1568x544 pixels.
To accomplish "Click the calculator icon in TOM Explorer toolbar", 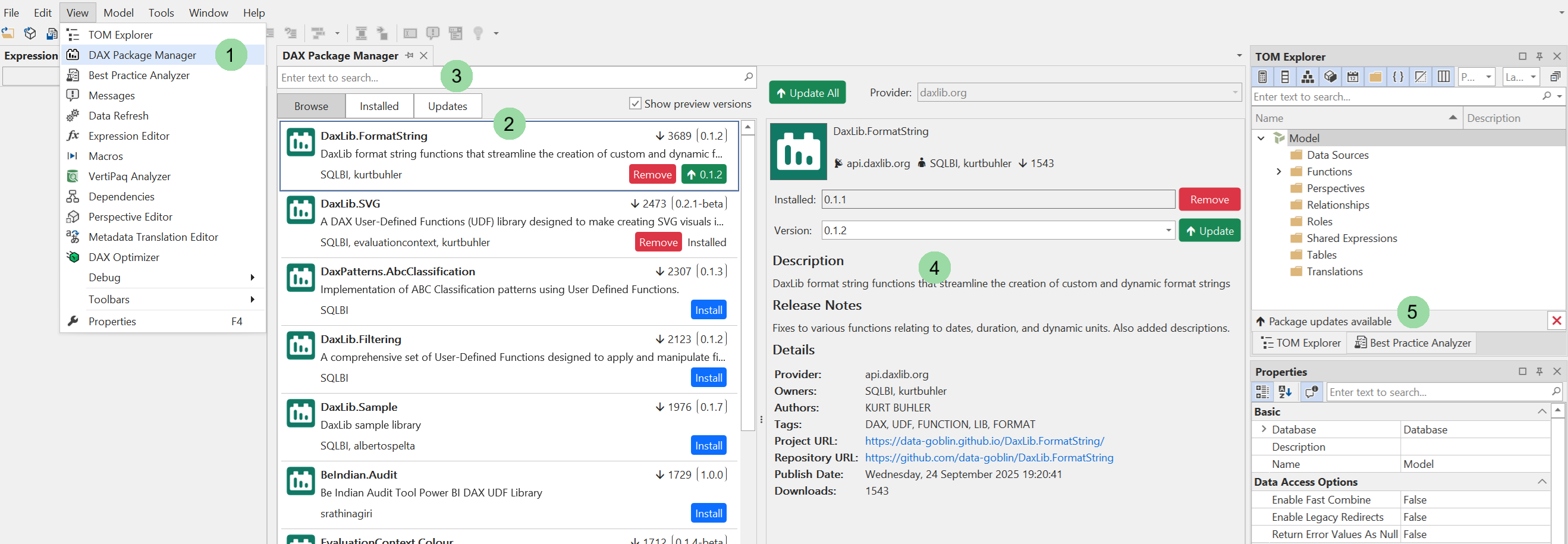I will (1263, 76).
